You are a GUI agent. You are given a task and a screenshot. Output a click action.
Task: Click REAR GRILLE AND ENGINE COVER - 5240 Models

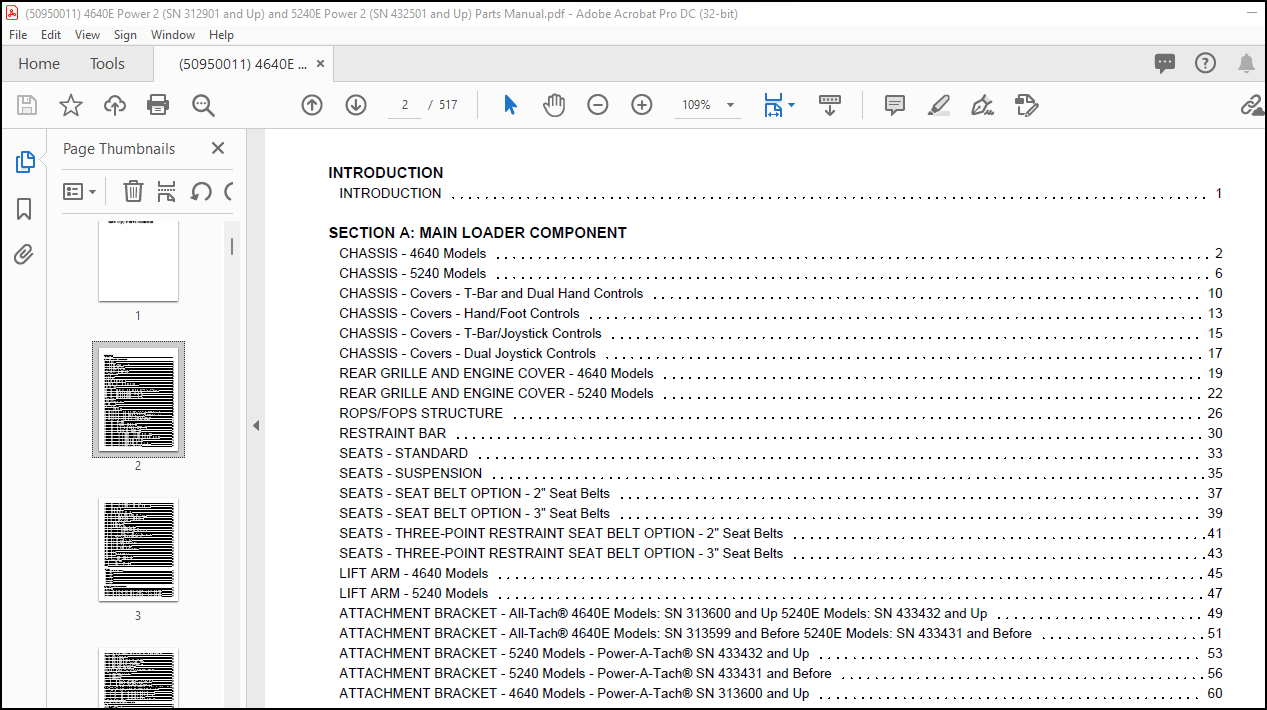496,393
